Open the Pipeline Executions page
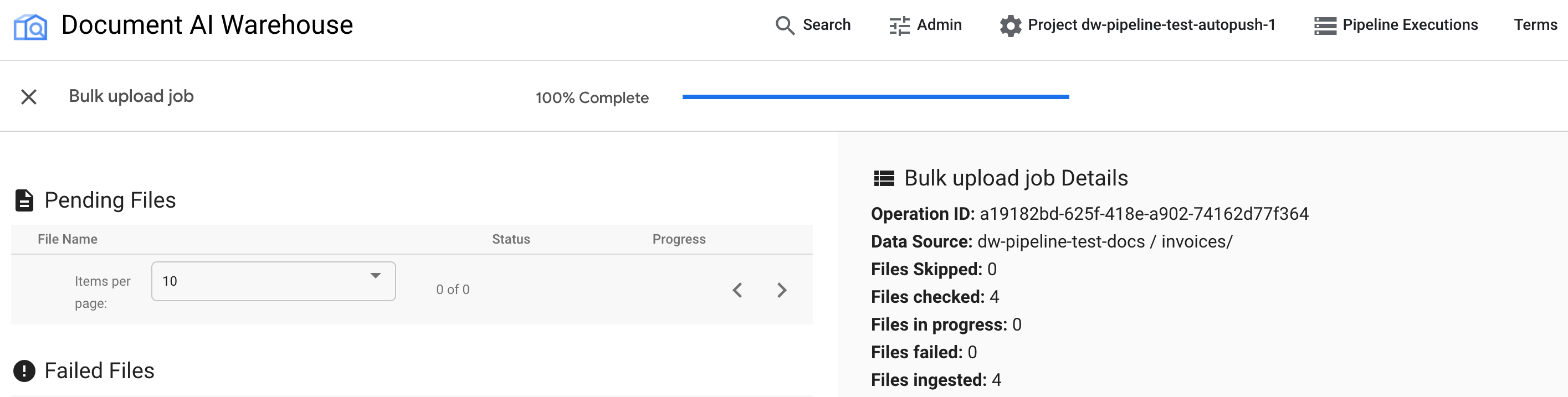 1410,25
